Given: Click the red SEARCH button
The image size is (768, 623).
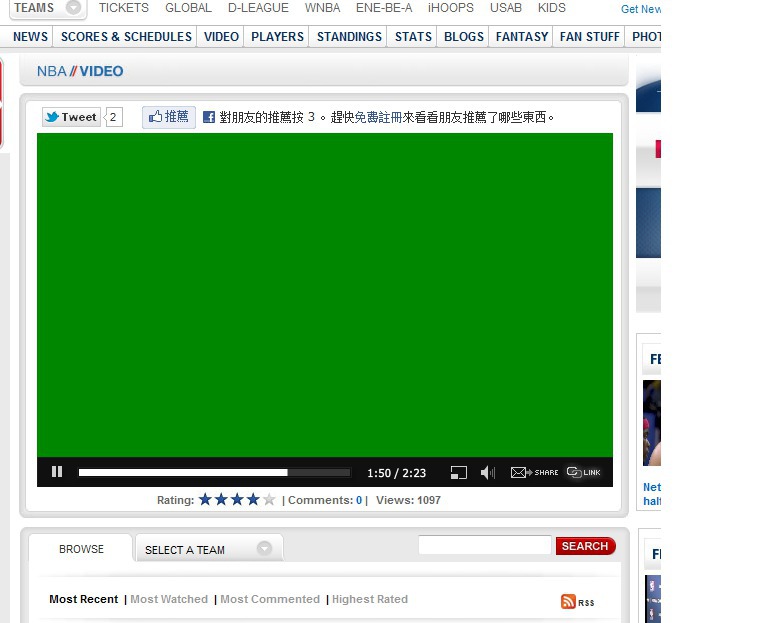Looking at the screenshot, I should point(585,546).
